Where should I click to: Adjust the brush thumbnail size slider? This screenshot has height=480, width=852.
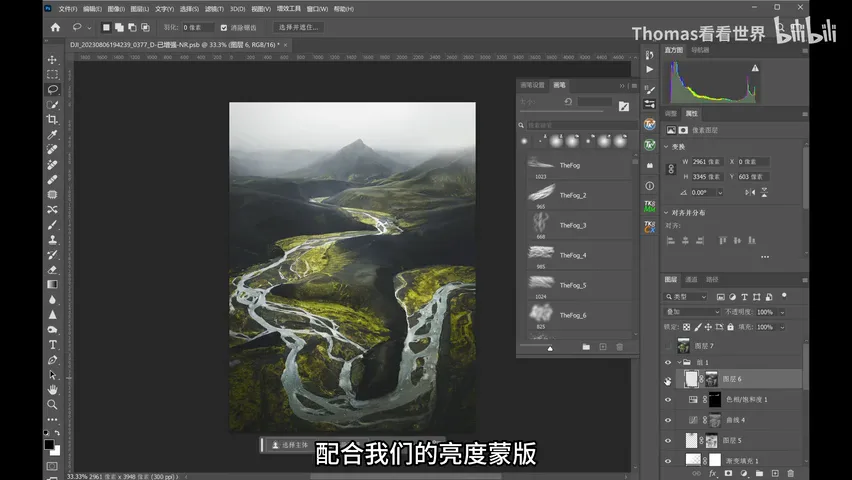549,347
